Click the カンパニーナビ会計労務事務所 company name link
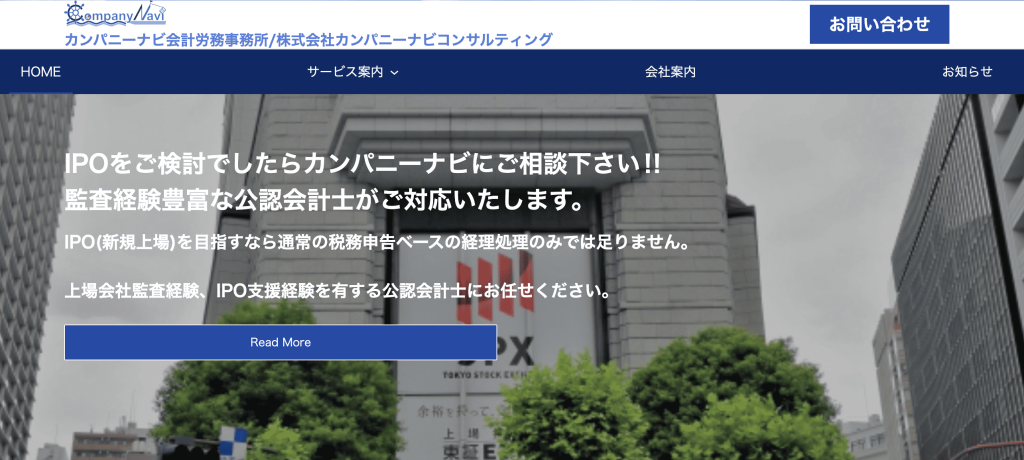1024x460 pixels. tap(168, 40)
